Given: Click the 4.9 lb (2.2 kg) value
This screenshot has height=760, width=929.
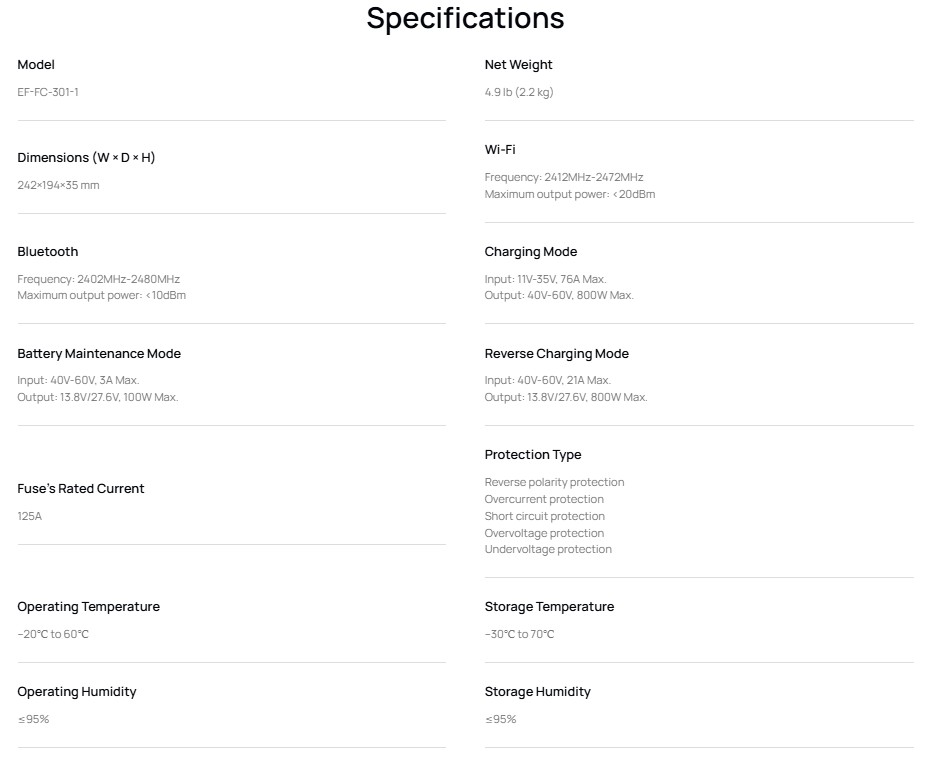Looking at the screenshot, I should [519, 92].
